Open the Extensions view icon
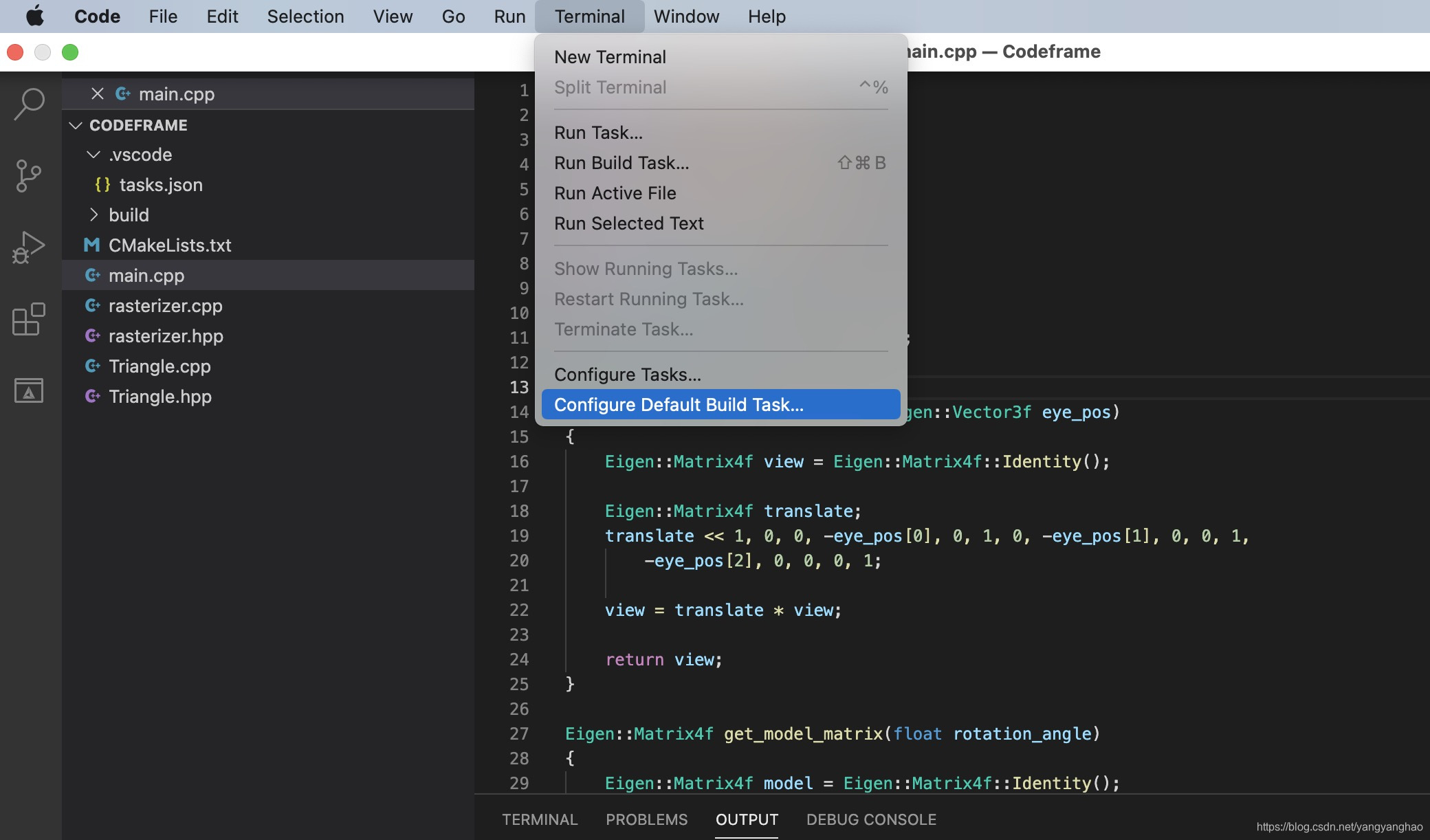 (29, 319)
